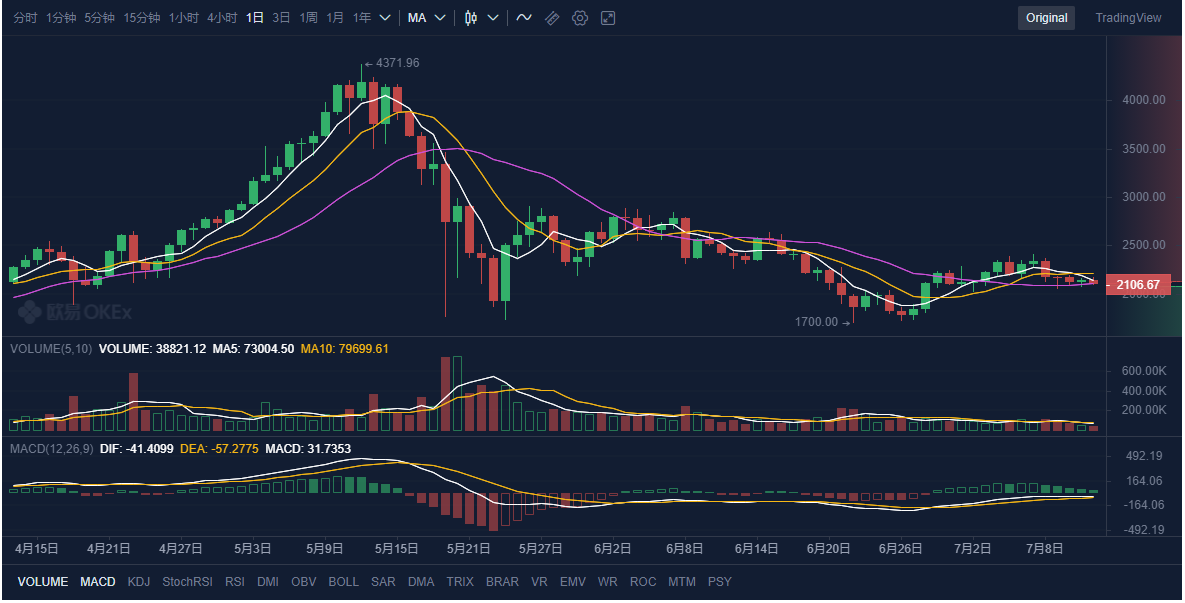Viewport: 1185px width, 603px height.
Task: Expand chart to fullscreen icon
Action: (x=608, y=18)
